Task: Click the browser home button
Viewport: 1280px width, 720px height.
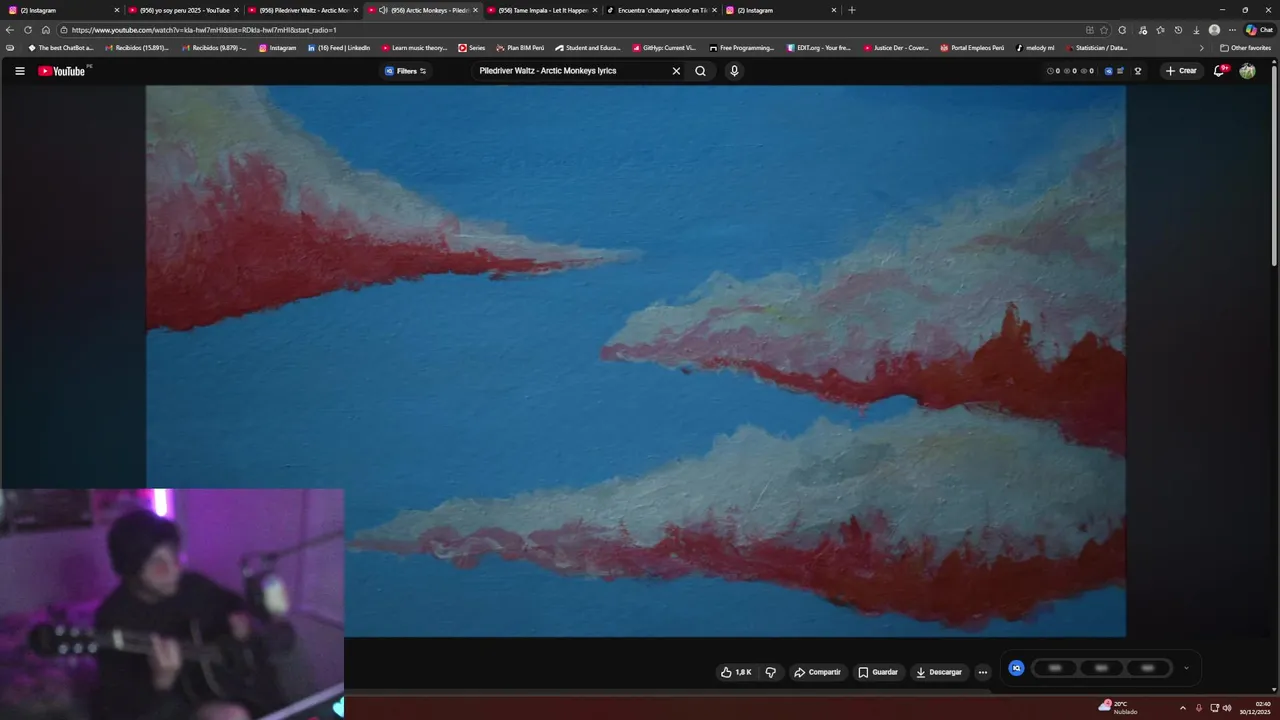Action: pyautogui.click(x=46, y=30)
